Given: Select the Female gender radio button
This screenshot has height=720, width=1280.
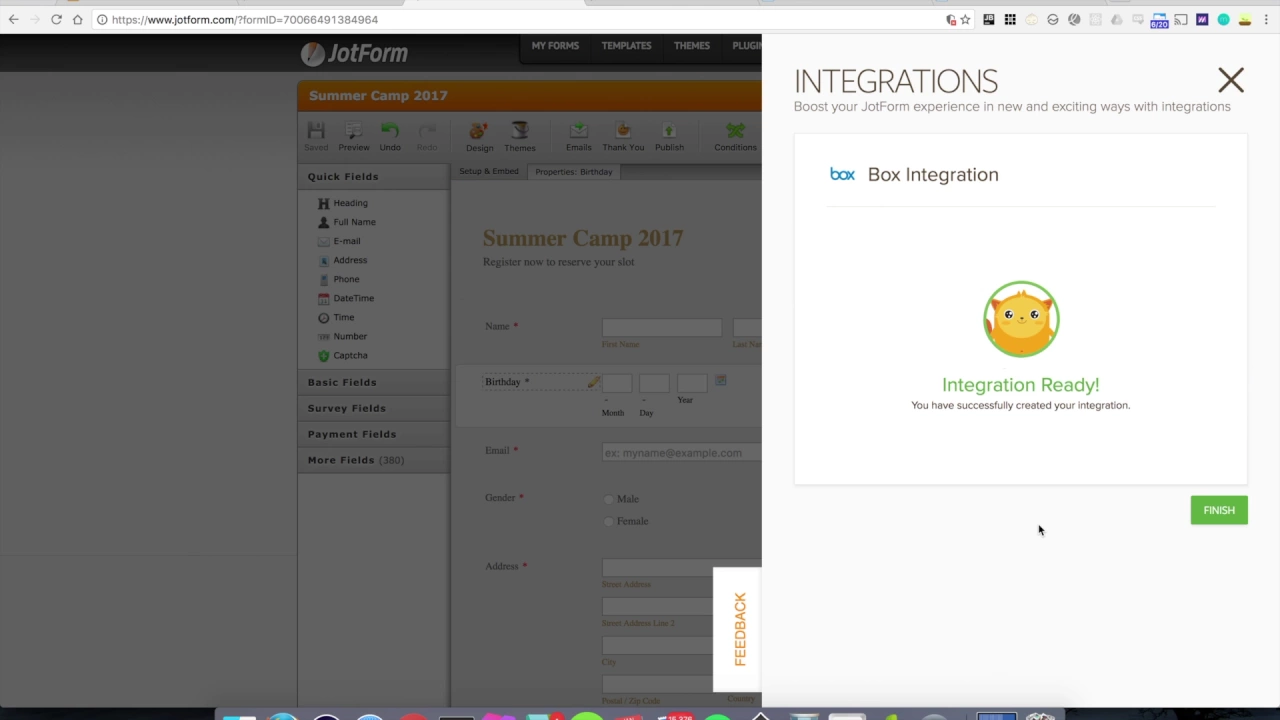Looking at the screenshot, I should tap(609, 521).
